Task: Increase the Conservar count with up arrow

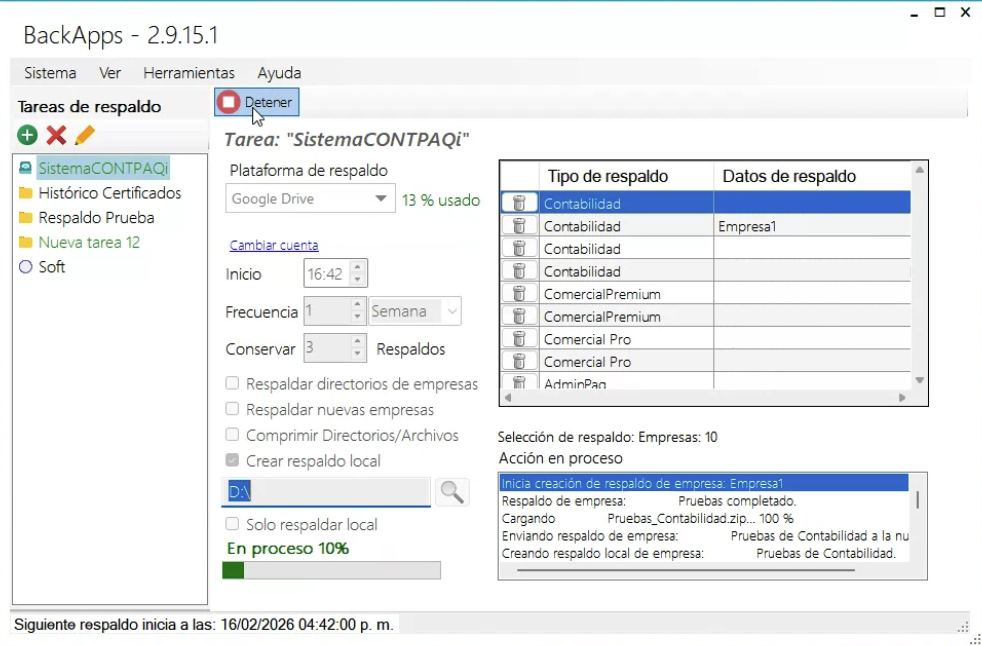Action: 357,342
